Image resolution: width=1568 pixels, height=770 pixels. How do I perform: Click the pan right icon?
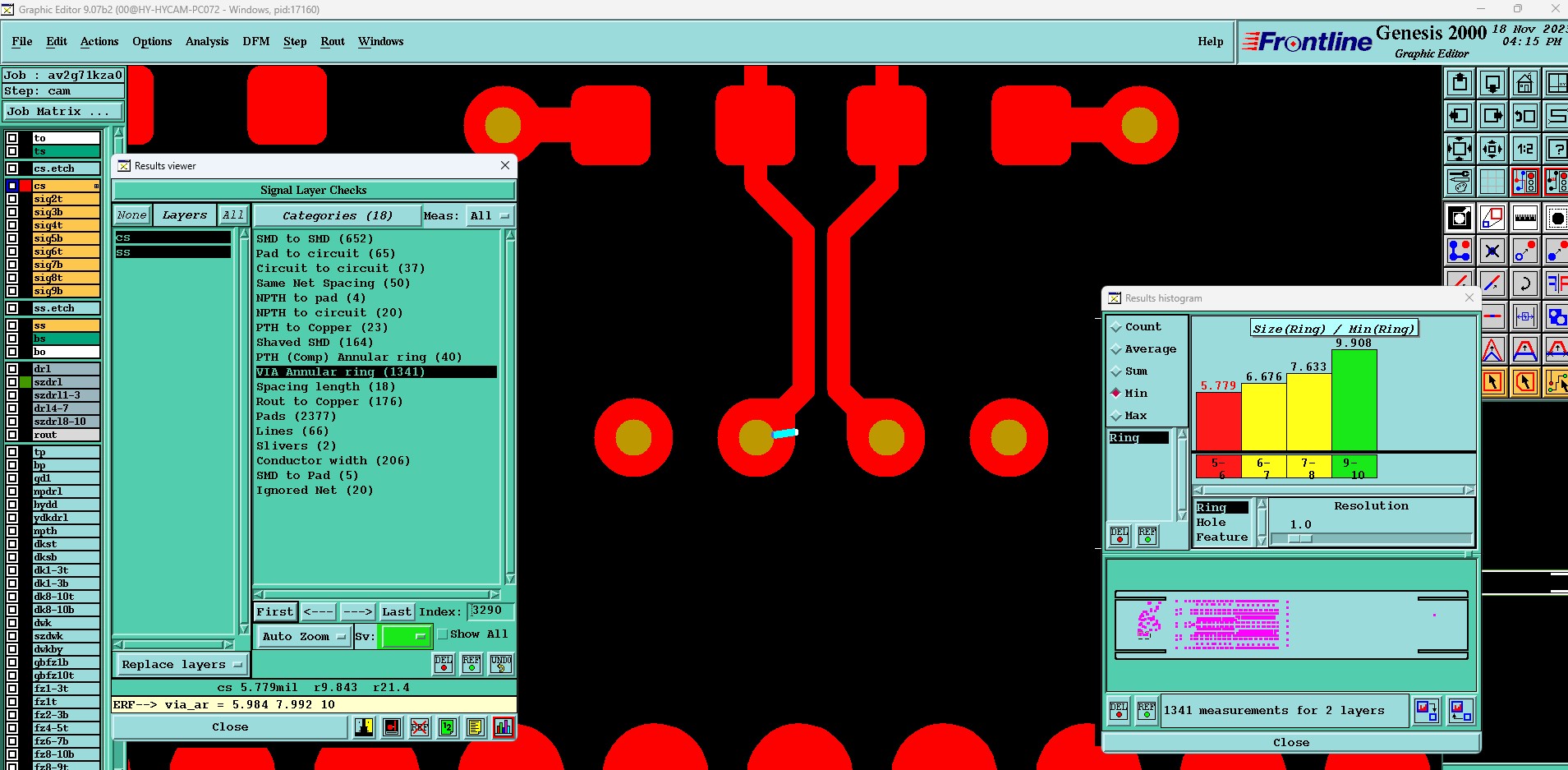tap(1492, 116)
